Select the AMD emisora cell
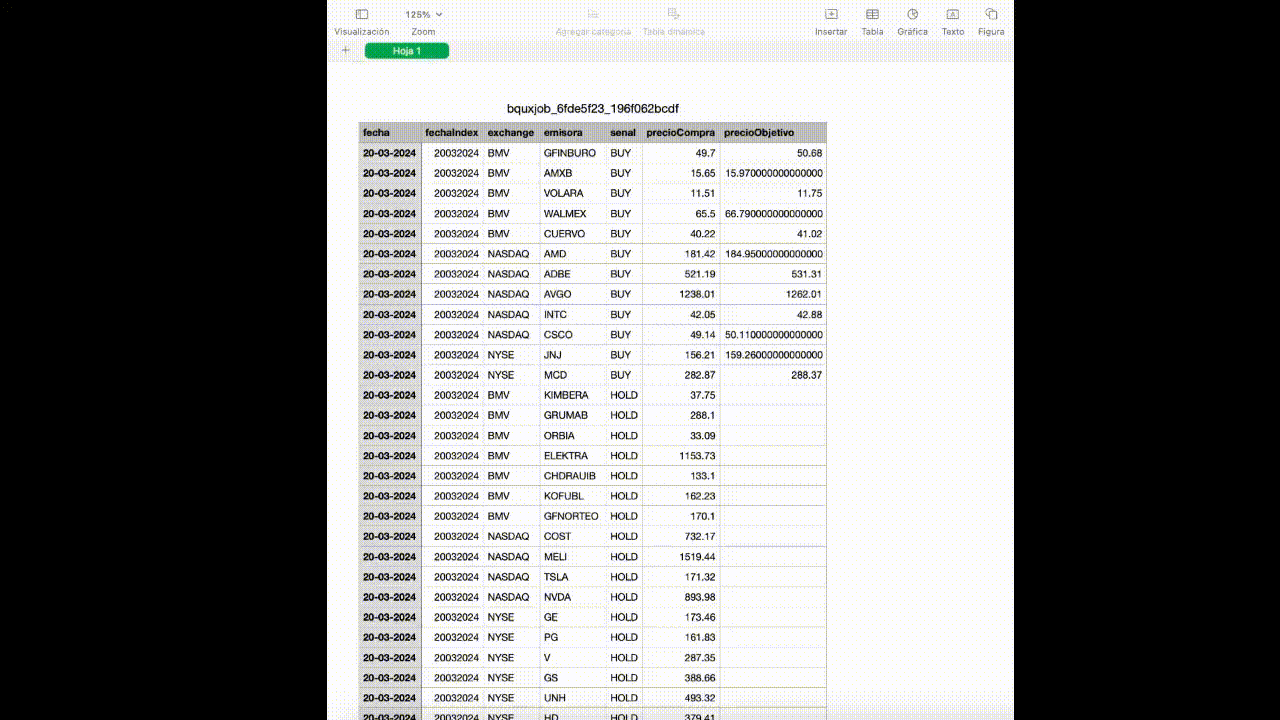The width and height of the screenshot is (1280, 720). pos(573,254)
